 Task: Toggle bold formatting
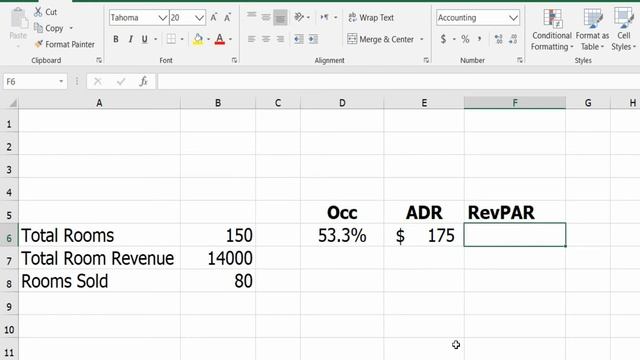click(116, 39)
